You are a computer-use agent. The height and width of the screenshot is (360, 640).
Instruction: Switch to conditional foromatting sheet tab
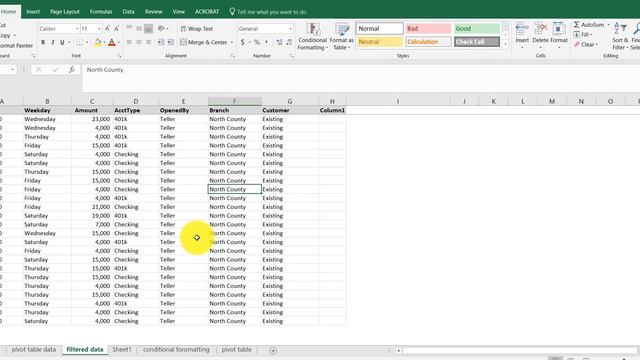[176, 350]
